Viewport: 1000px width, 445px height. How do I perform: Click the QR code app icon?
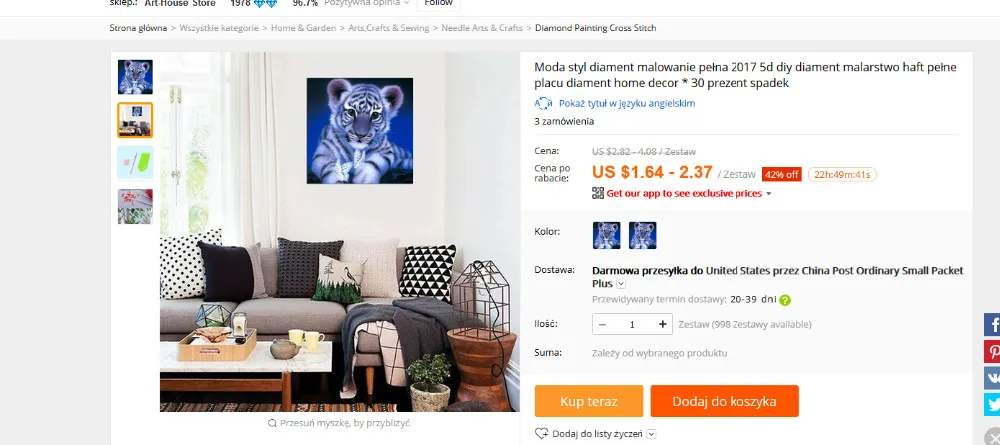tap(598, 193)
